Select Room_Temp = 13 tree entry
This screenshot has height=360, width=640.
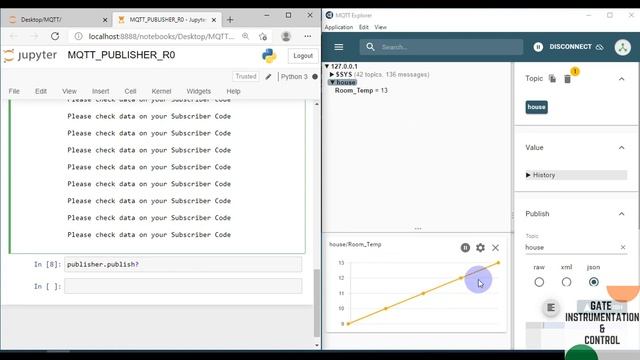(361, 91)
